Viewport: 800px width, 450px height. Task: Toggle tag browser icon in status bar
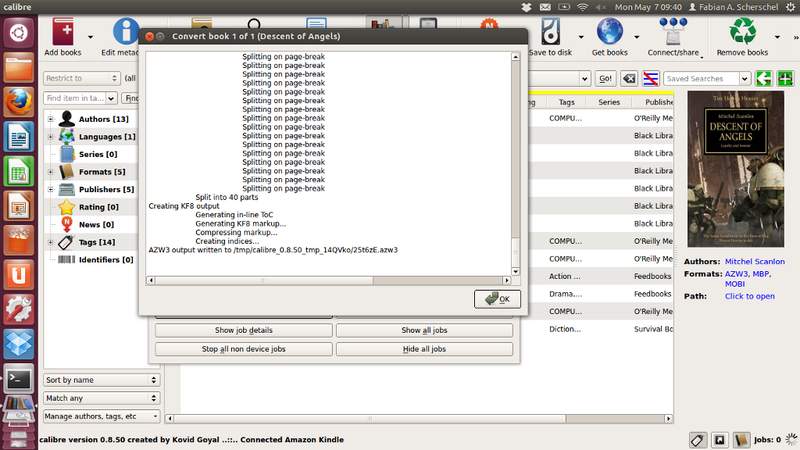tap(697, 440)
